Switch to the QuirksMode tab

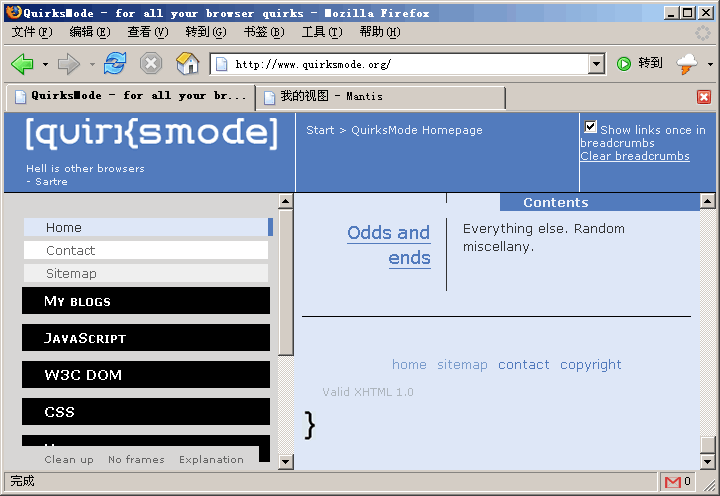point(130,96)
